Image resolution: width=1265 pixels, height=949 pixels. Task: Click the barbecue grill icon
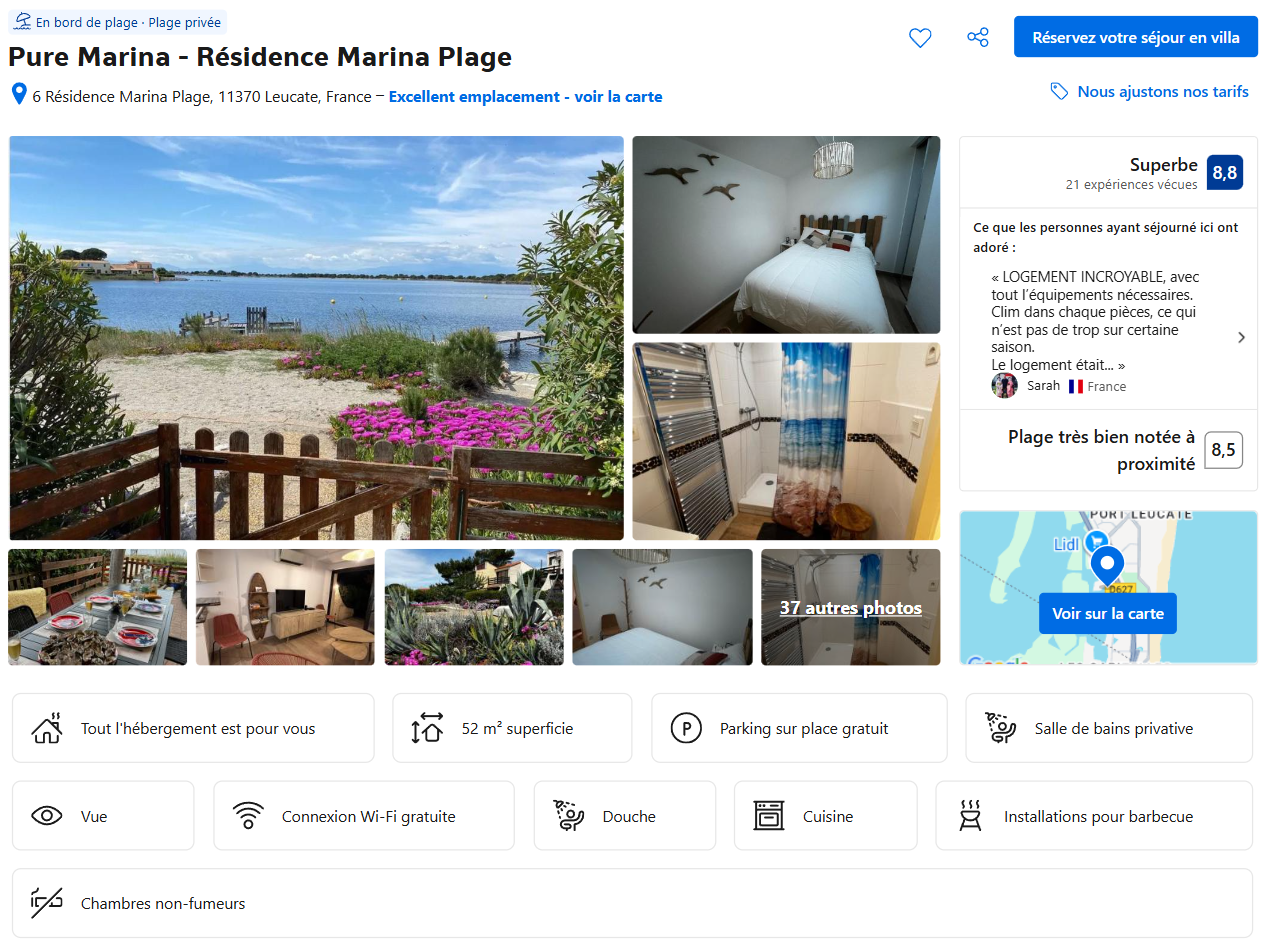click(970, 816)
